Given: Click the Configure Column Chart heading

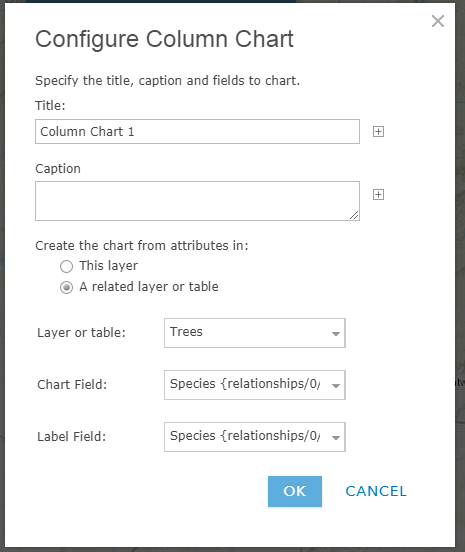Looking at the screenshot, I should [164, 39].
